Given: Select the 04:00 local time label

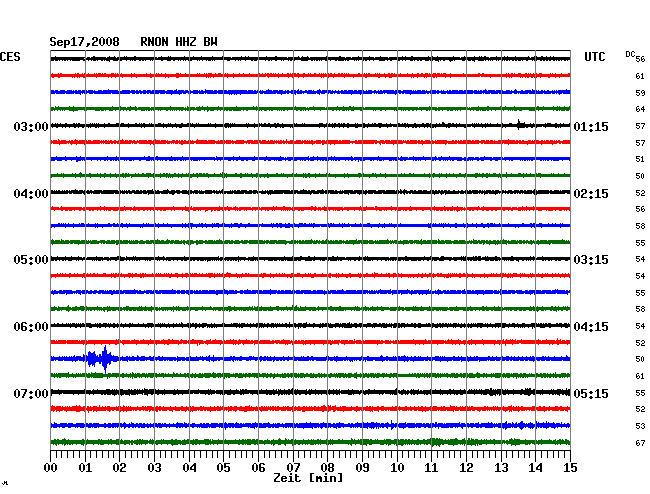Looking at the screenshot, I should (31, 194).
